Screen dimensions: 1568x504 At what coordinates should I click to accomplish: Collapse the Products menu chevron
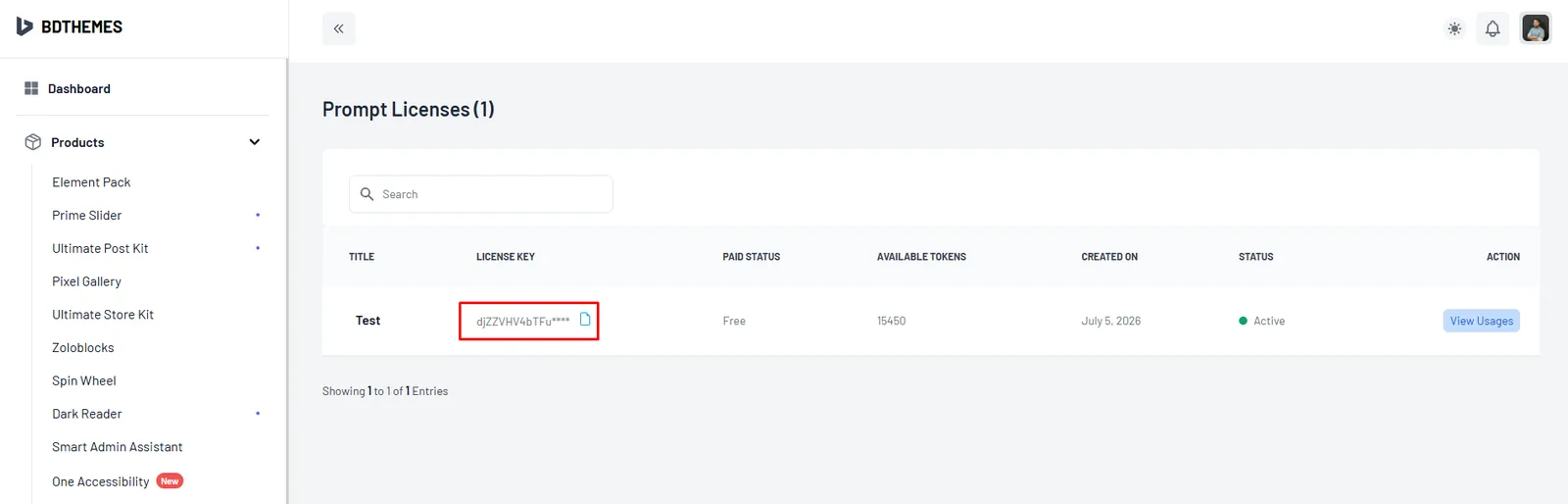pyautogui.click(x=255, y=142)
